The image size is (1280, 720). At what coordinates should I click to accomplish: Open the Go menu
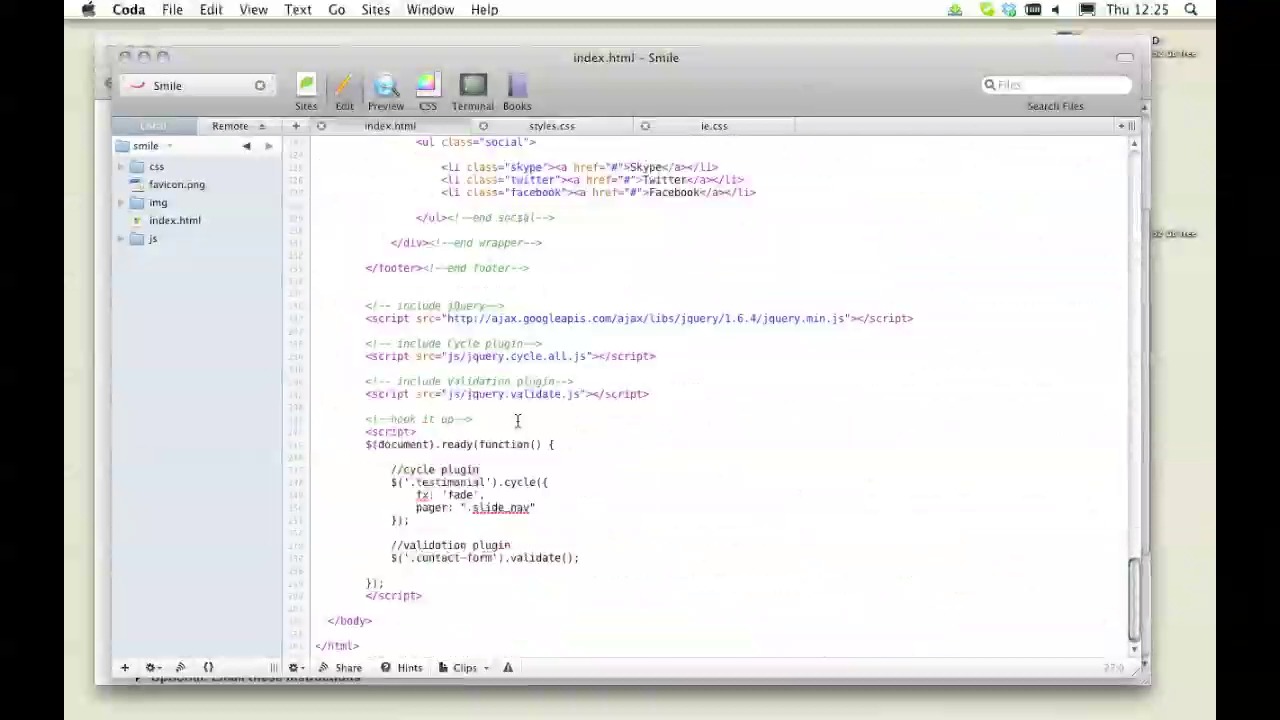click(337, 10)
